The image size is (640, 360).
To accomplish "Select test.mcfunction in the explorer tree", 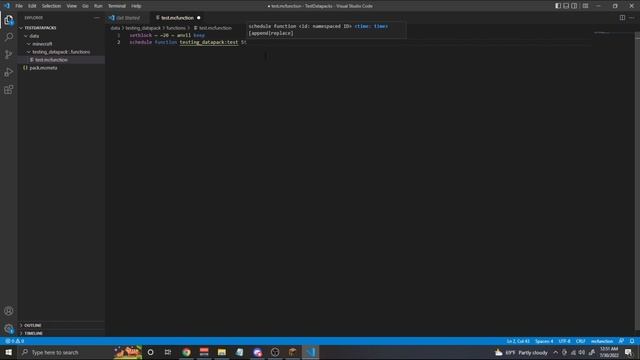I will (x=61, y=60).
